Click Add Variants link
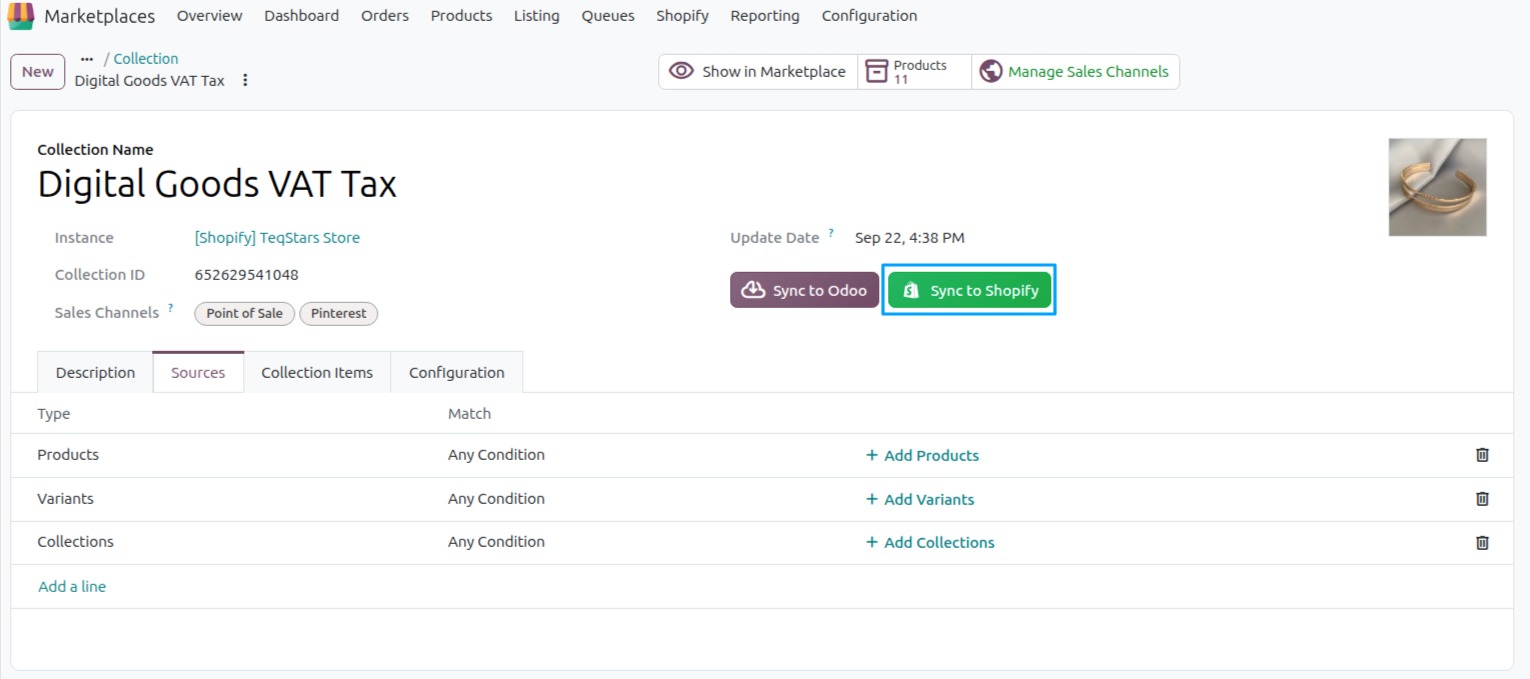This screenshot has width=1530, height=679. [920, 499]
